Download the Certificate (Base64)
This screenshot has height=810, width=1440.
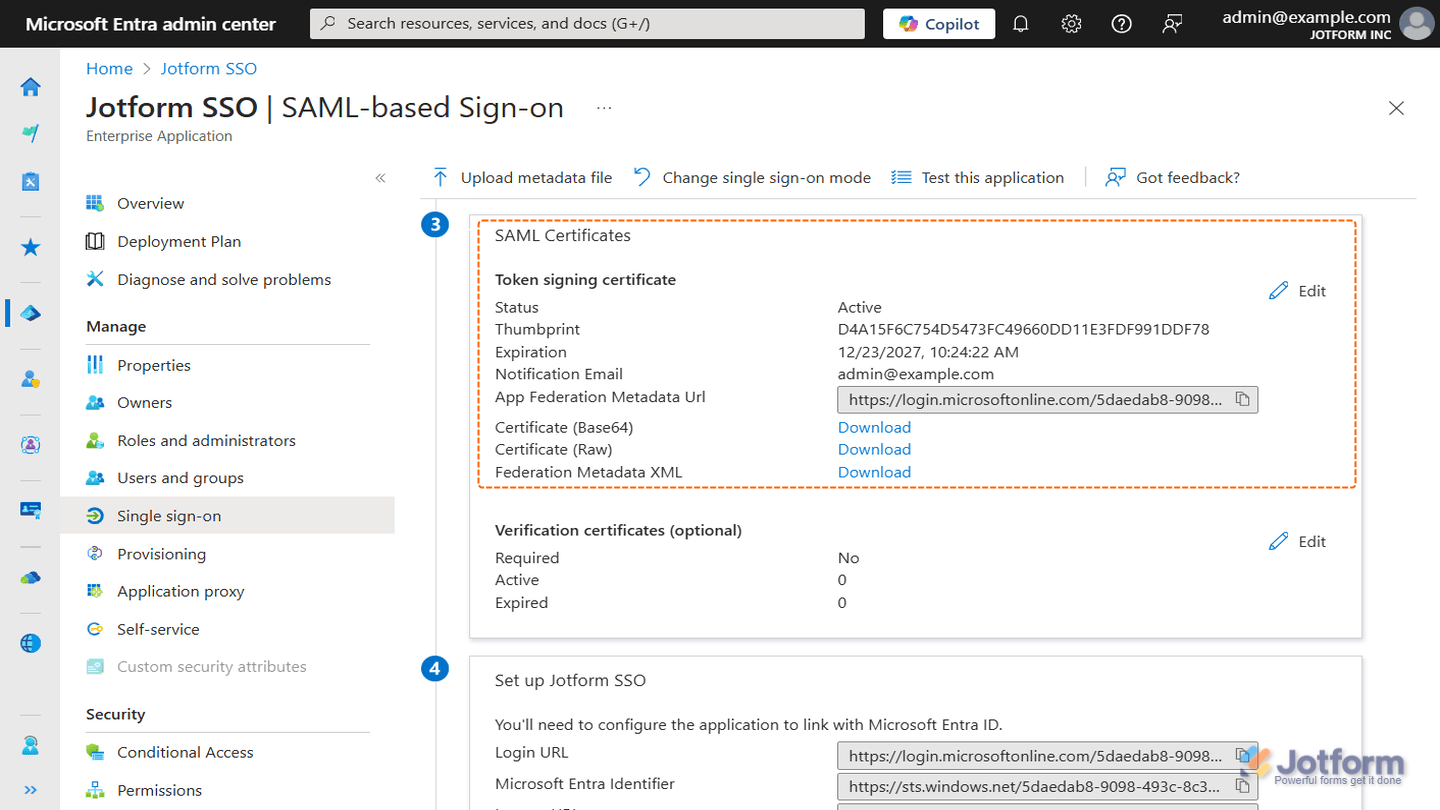(x=874, y=427)
